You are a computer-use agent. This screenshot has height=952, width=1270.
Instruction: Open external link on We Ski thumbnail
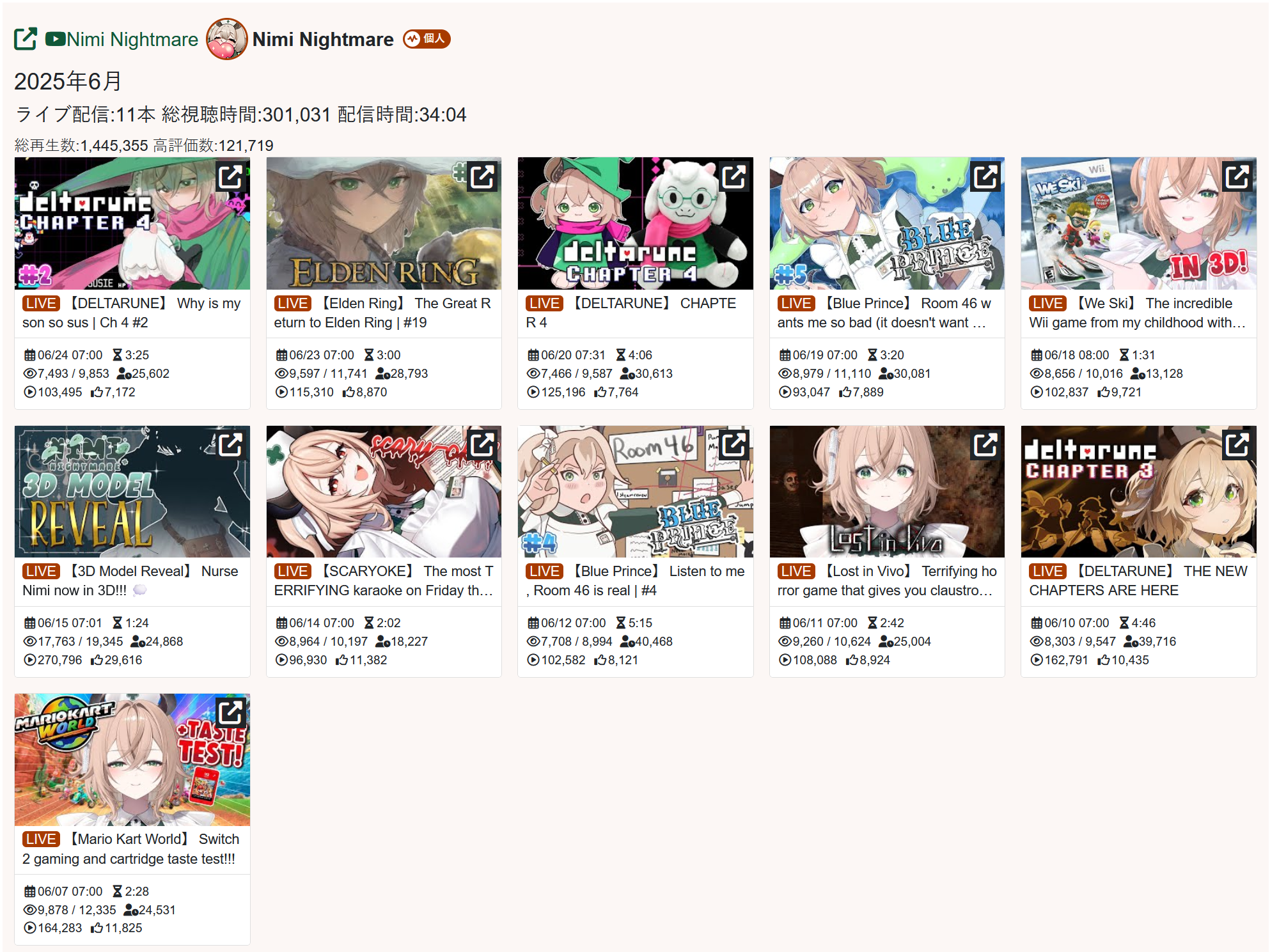1237,176
